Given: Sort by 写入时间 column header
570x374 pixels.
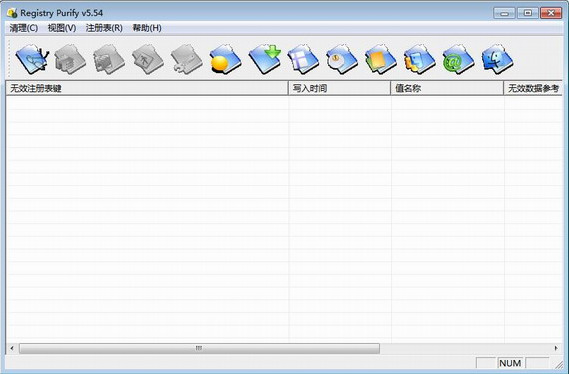Looking at the screenshot, I should [x=339, y=88].
